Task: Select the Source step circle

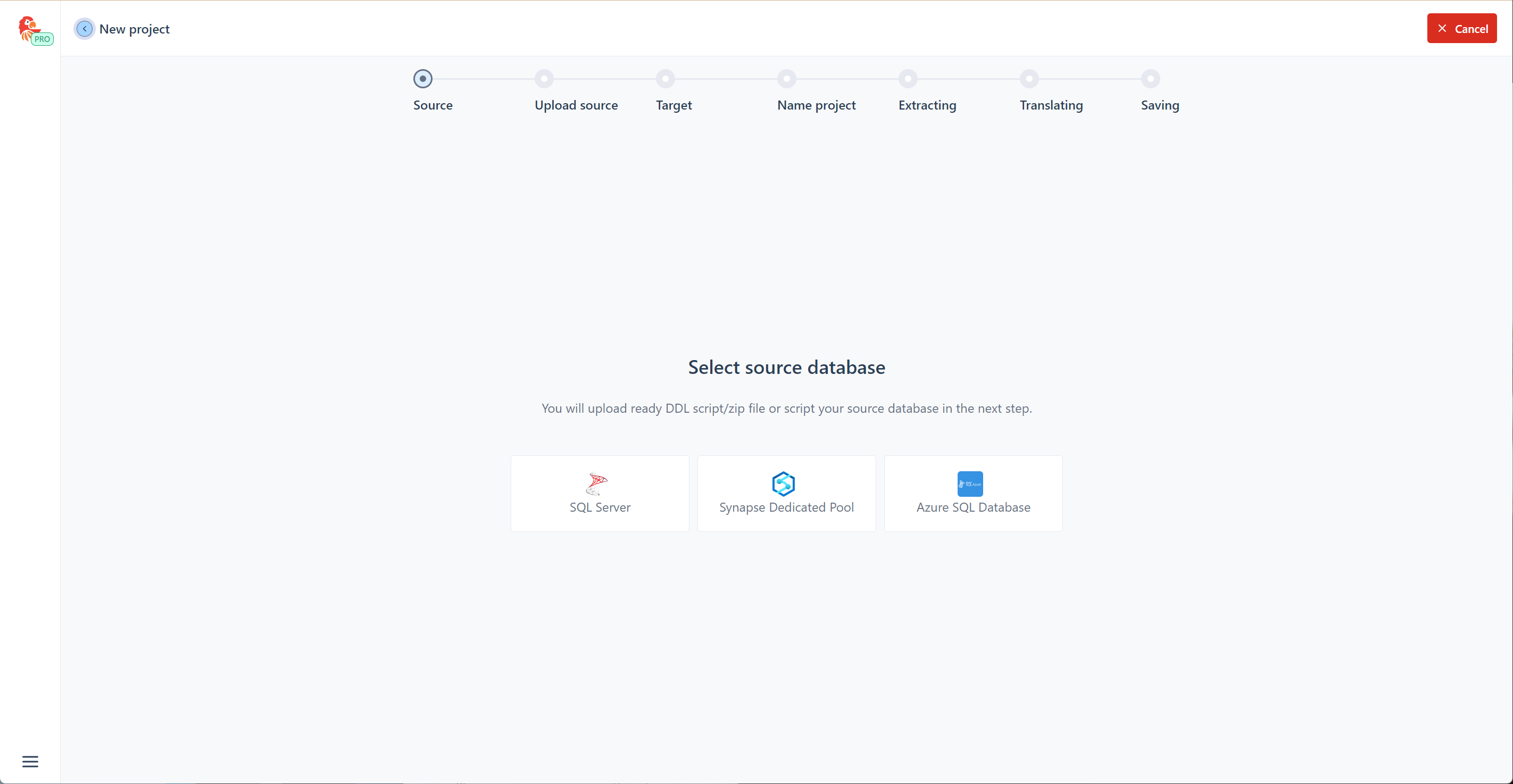Action: coord(422,79)
